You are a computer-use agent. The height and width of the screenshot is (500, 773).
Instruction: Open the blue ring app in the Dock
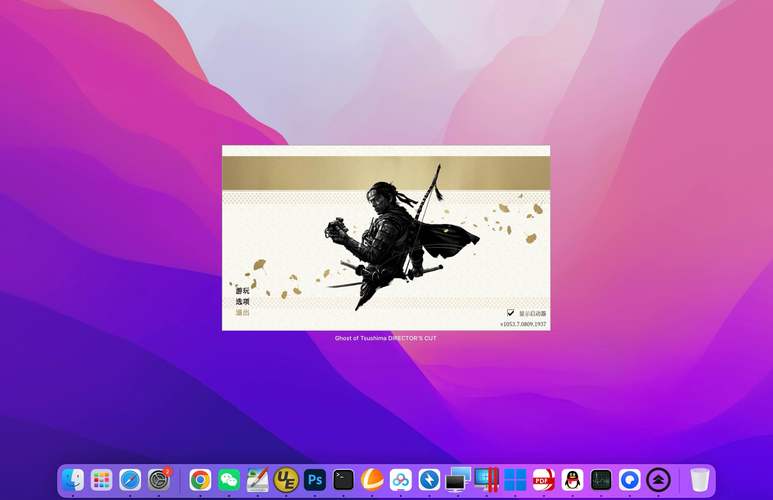630,479
